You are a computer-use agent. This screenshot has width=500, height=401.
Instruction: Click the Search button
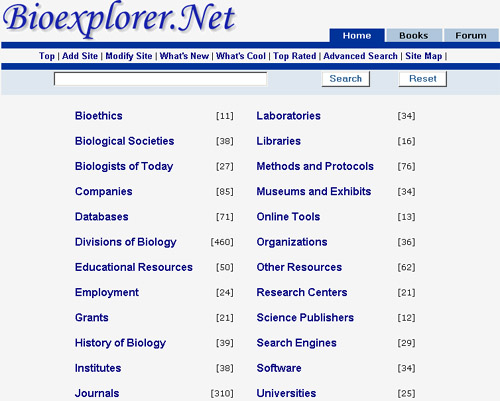click(x=346, y=79)
